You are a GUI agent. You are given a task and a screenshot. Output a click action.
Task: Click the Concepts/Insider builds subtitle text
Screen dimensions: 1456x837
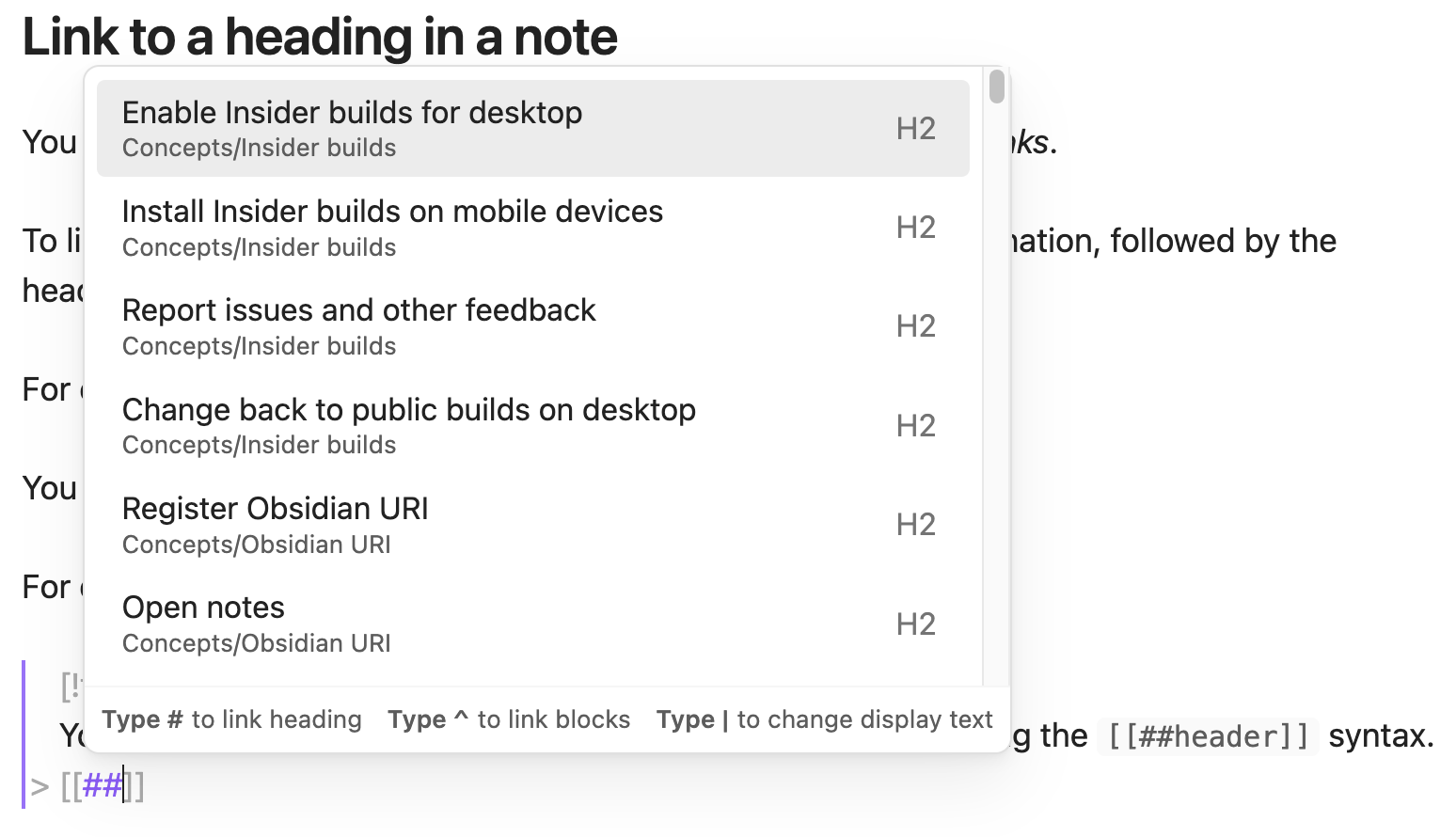(x=259, y=148)
